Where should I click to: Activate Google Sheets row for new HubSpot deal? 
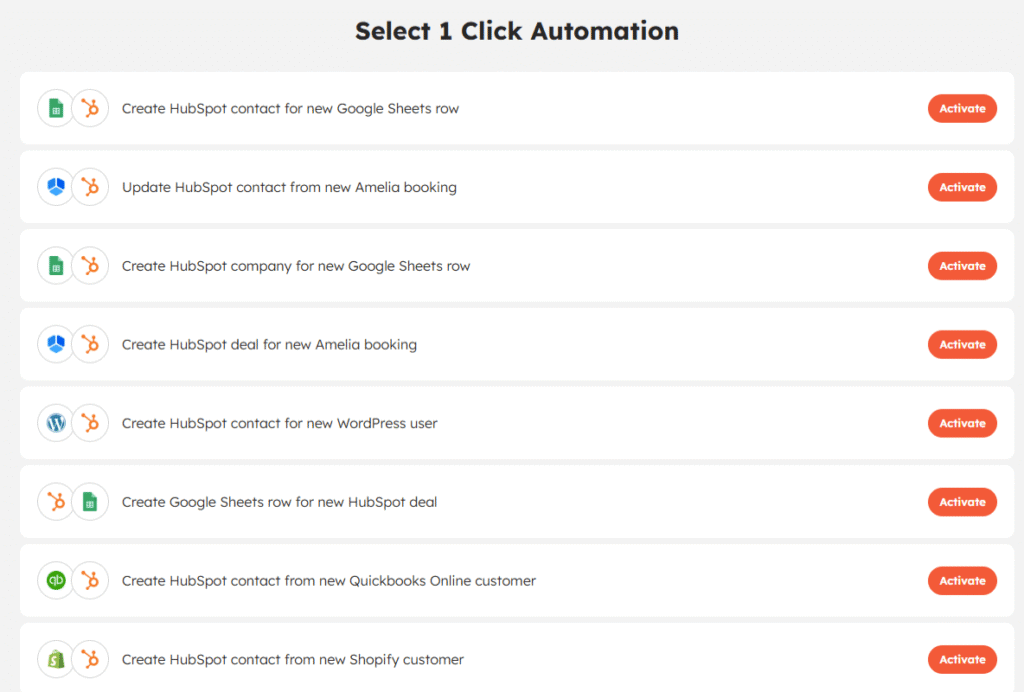tap(962, 502)
